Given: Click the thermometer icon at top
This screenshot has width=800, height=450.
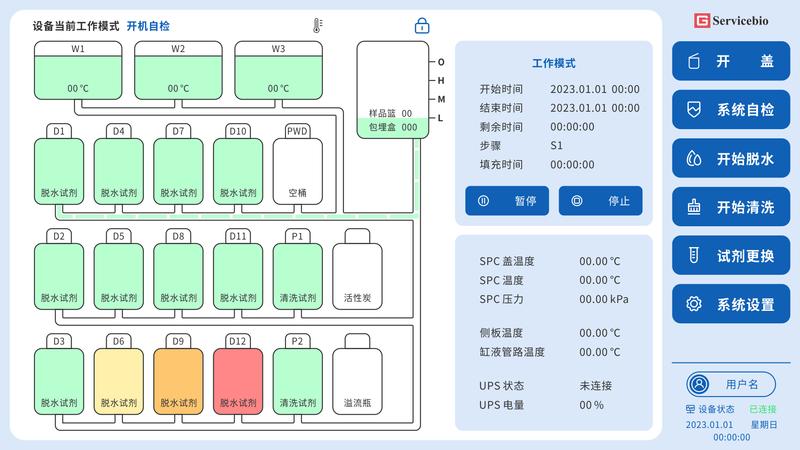Looking at the screenshot, I should point(317,26).
